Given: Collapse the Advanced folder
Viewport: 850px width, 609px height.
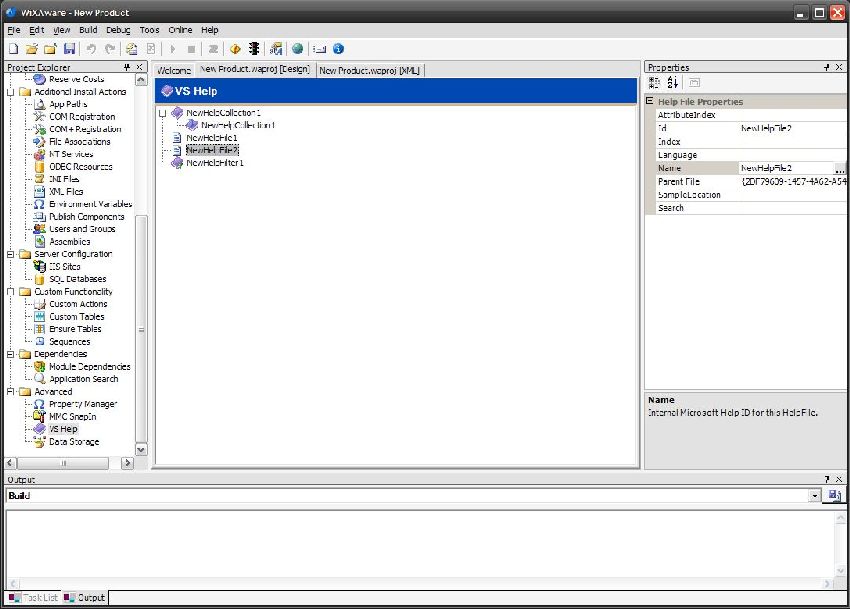Looking at the screenshot, I should [x=10, y=392].
